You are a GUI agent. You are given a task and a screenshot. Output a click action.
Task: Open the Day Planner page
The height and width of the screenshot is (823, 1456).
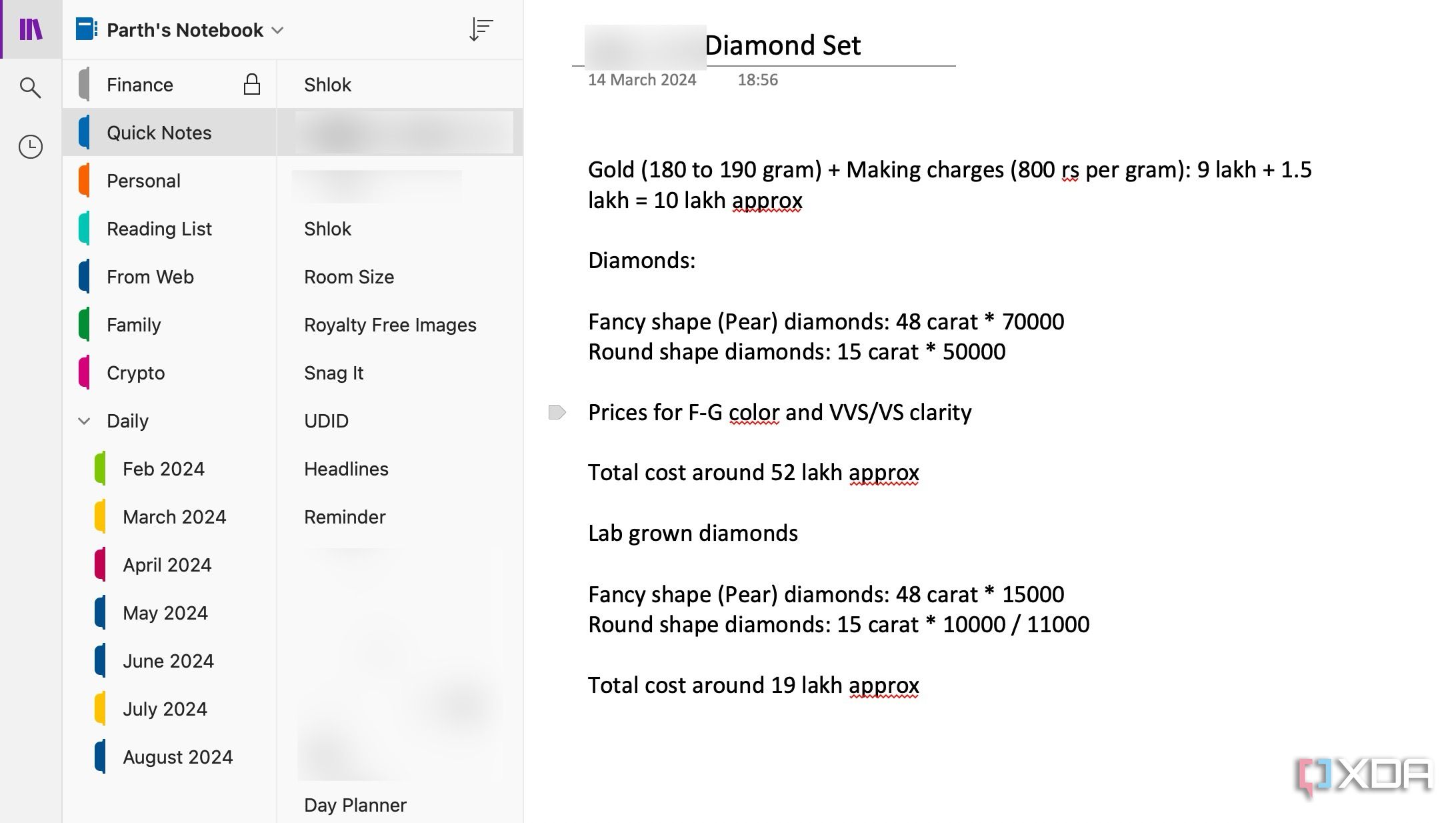pyautogui.click(x=355, y=805)
